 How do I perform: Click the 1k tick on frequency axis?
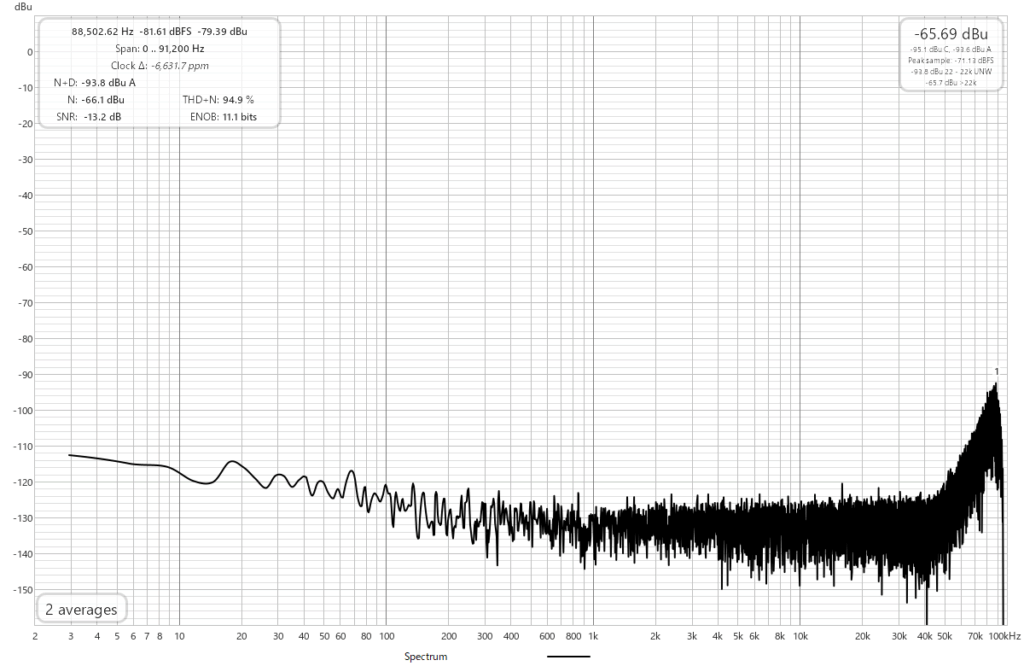[593, 635]
